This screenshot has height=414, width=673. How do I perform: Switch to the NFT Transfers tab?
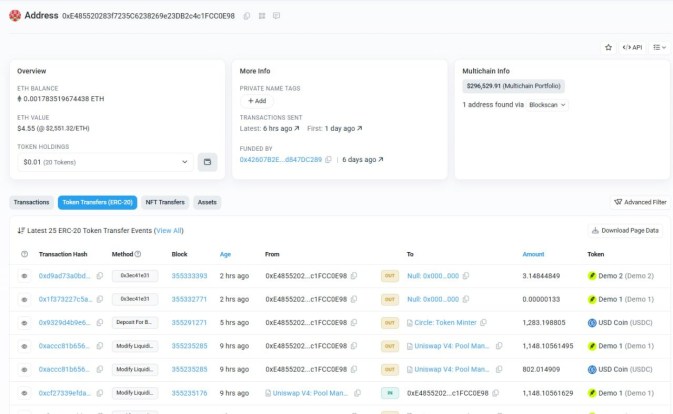tap(165, 202)
